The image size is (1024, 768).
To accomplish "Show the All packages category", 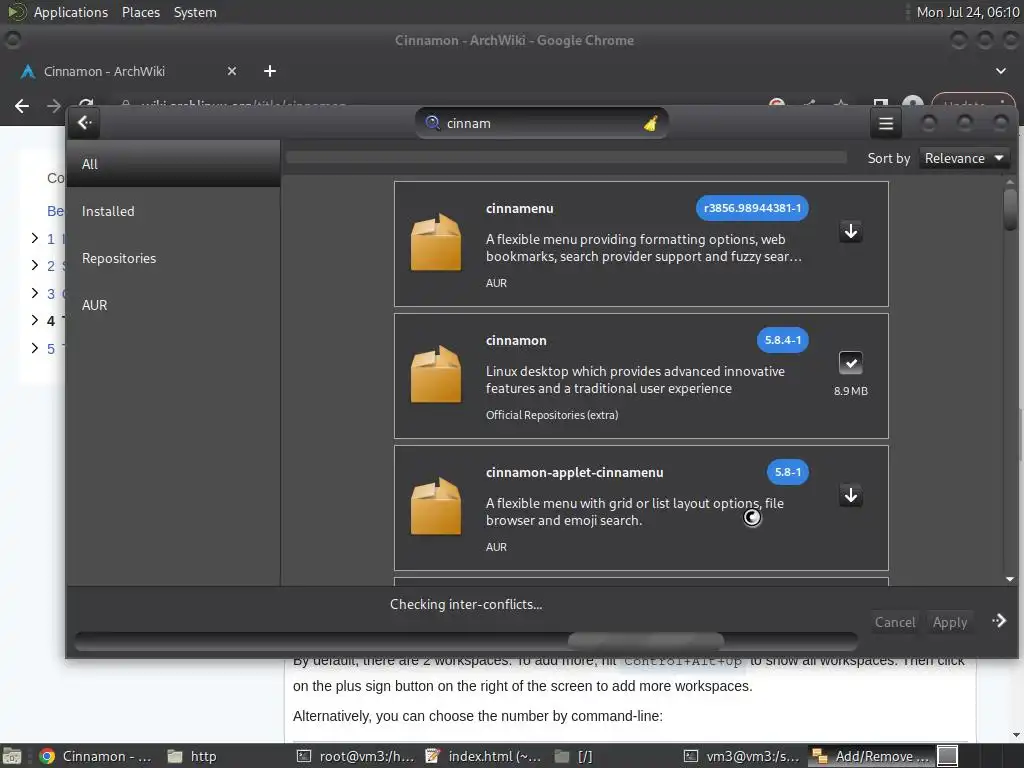I will 174,164.
